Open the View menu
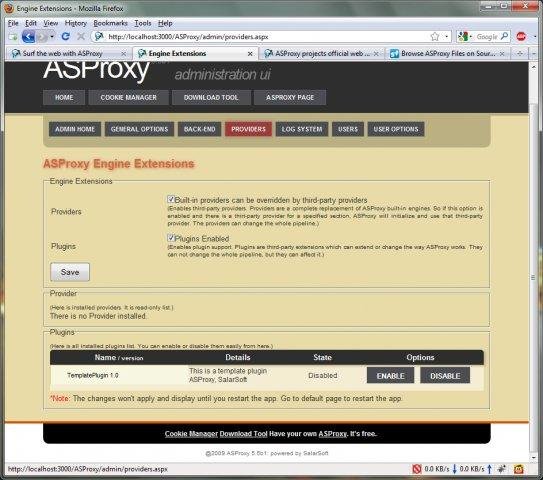Screen dimensions: 543x480 [x=51, y=23]
